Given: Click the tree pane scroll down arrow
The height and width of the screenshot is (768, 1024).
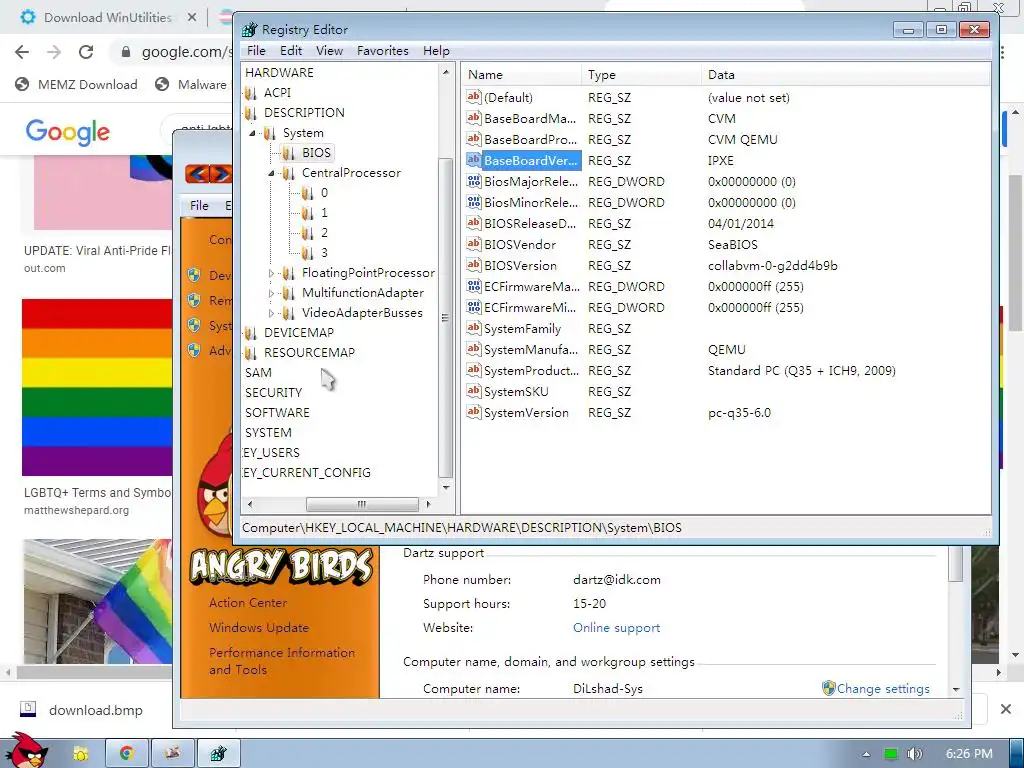Looking at the screenshot, I should pos(446,487).
